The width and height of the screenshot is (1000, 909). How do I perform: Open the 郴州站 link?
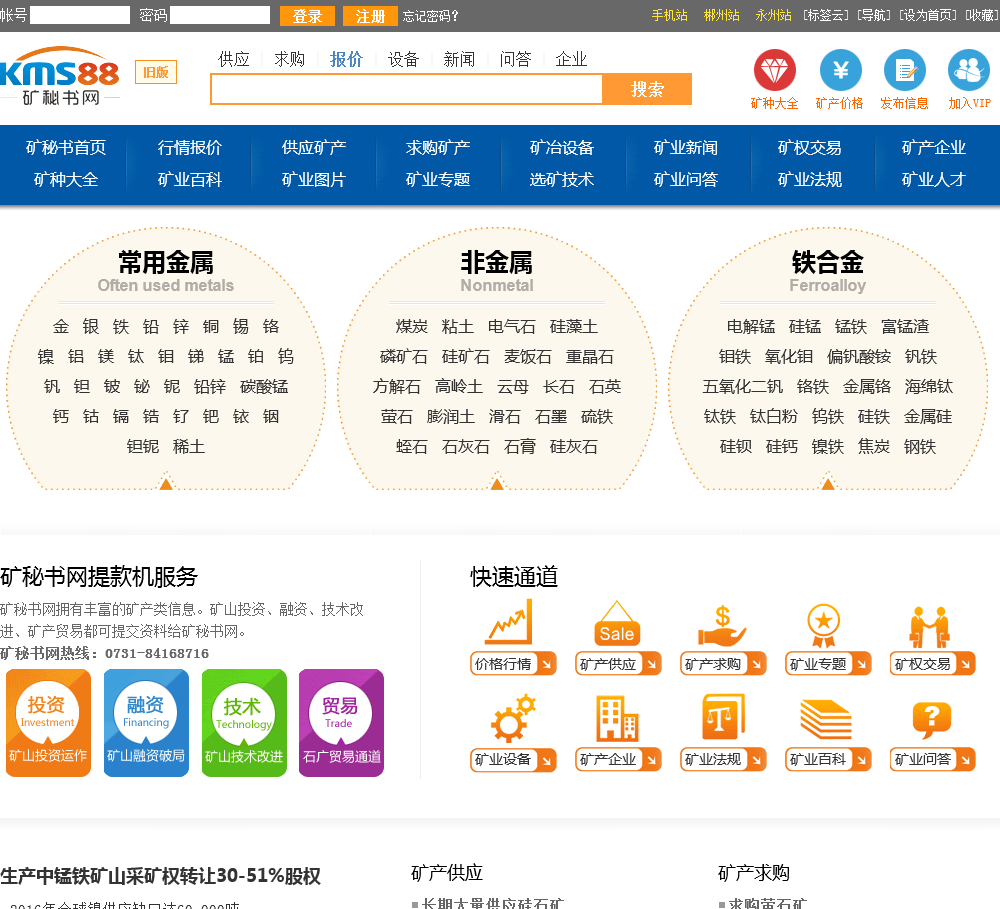coord(721,15)
